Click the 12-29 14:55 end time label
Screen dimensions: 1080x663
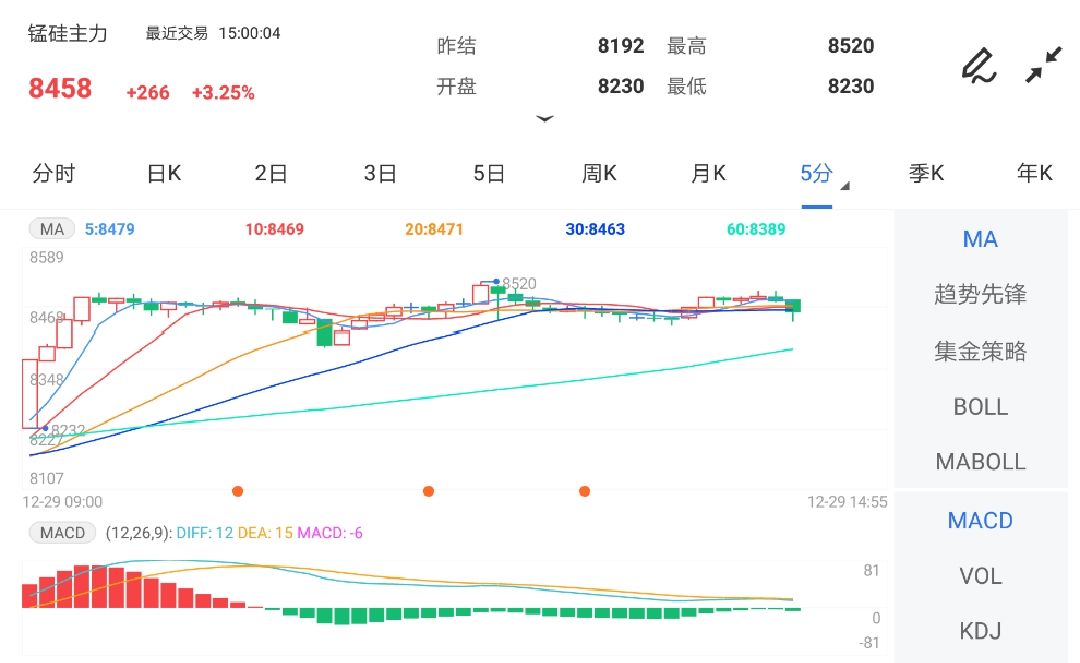(847, 502)
